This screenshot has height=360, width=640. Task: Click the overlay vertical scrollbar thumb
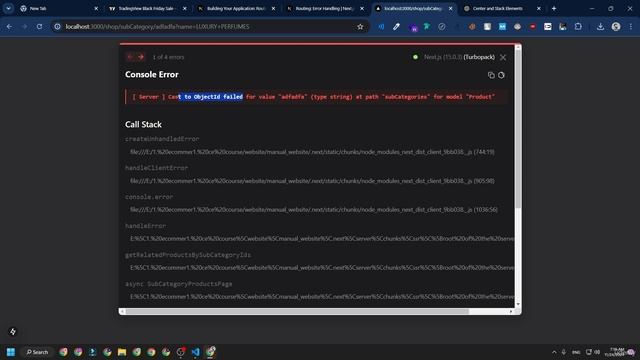pos(518,129)
